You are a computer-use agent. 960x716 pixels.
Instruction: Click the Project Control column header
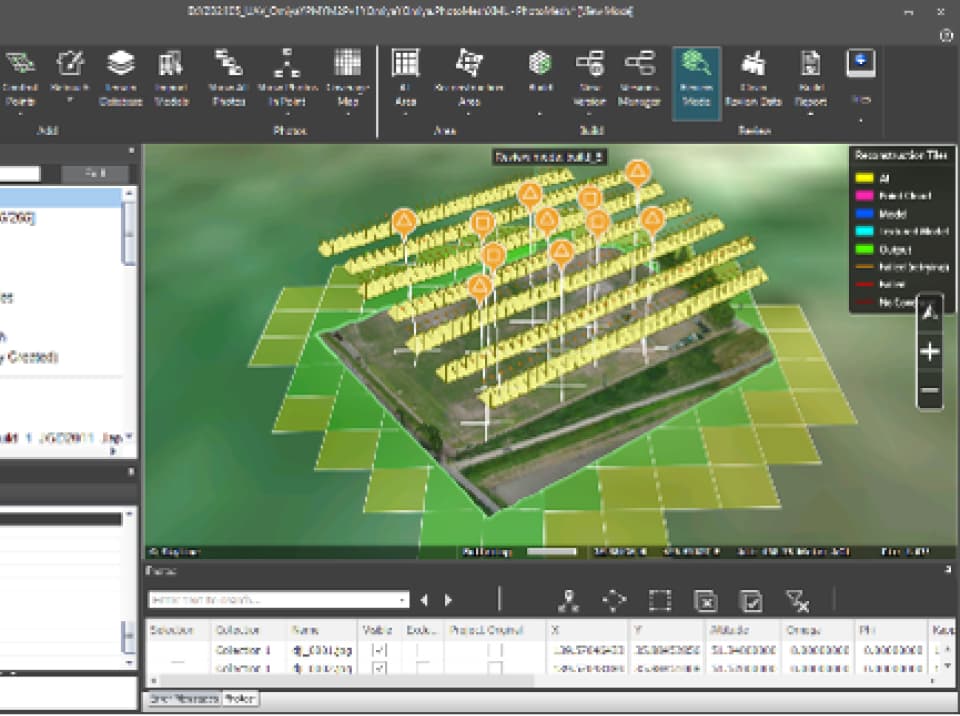point(495,630)
